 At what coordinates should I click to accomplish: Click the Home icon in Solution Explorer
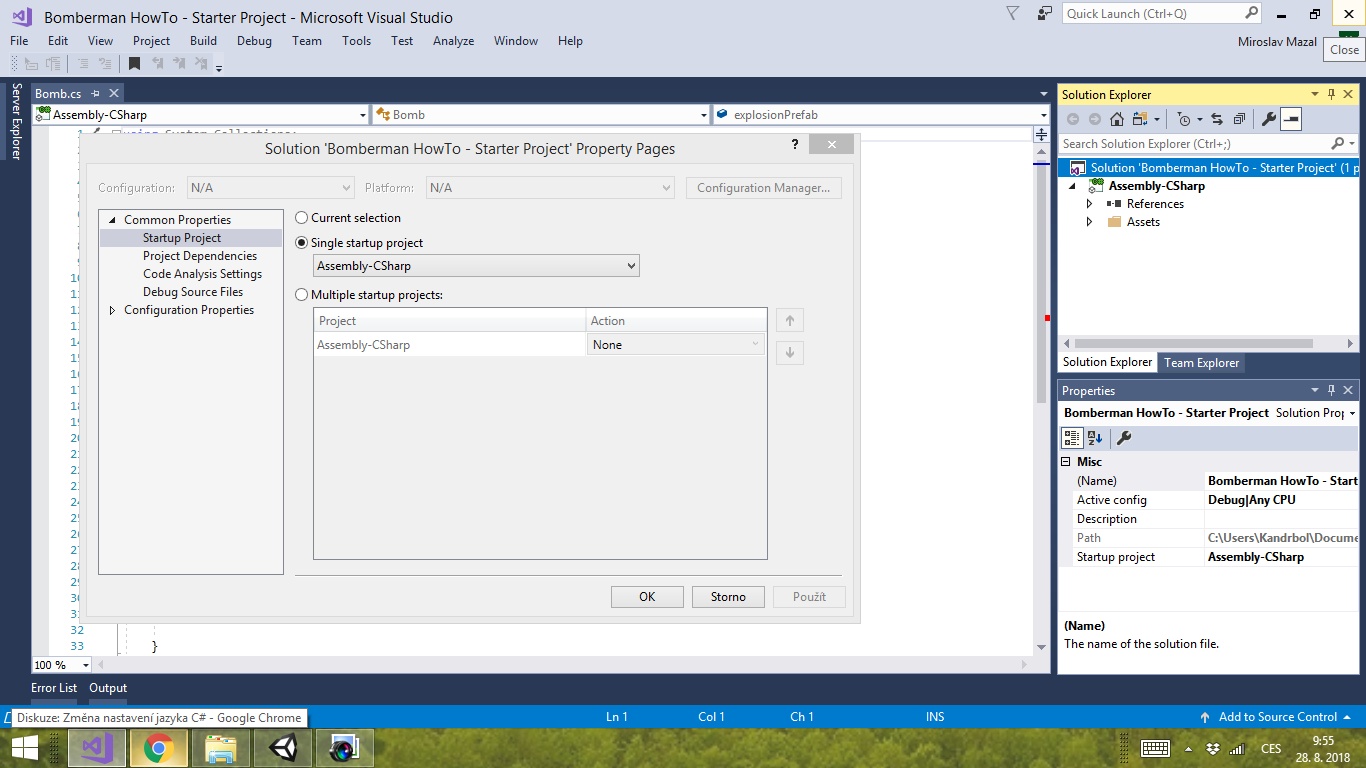point(1117,119)
